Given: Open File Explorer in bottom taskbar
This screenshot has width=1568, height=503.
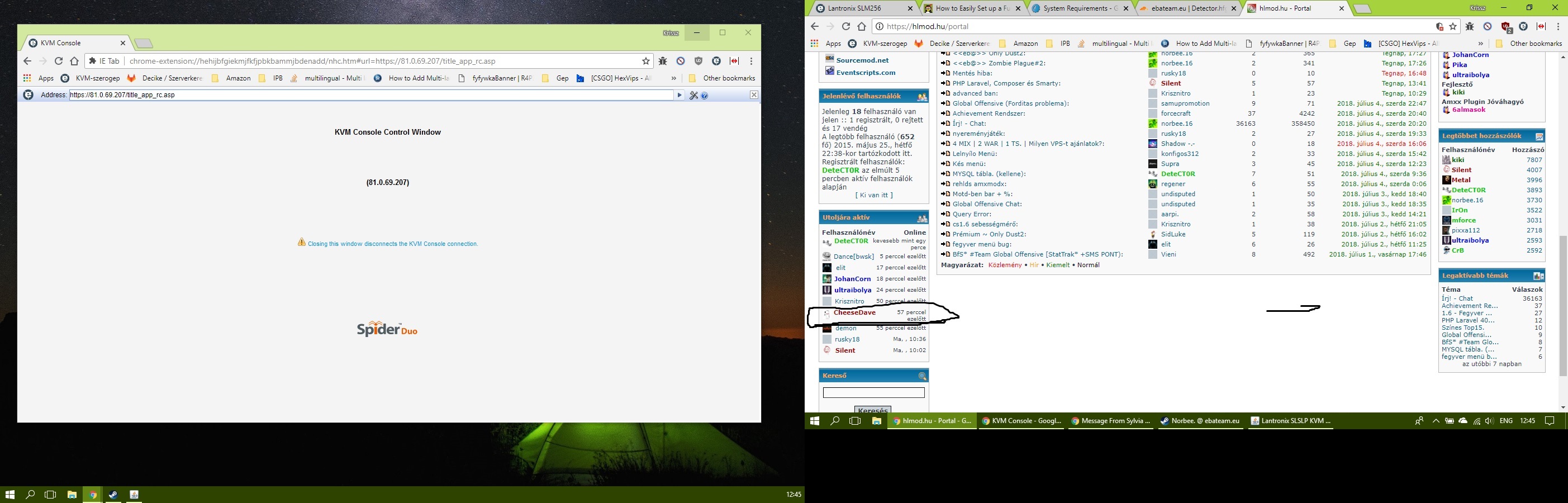Looking at the screenshot, I should (x=72, y=495).
